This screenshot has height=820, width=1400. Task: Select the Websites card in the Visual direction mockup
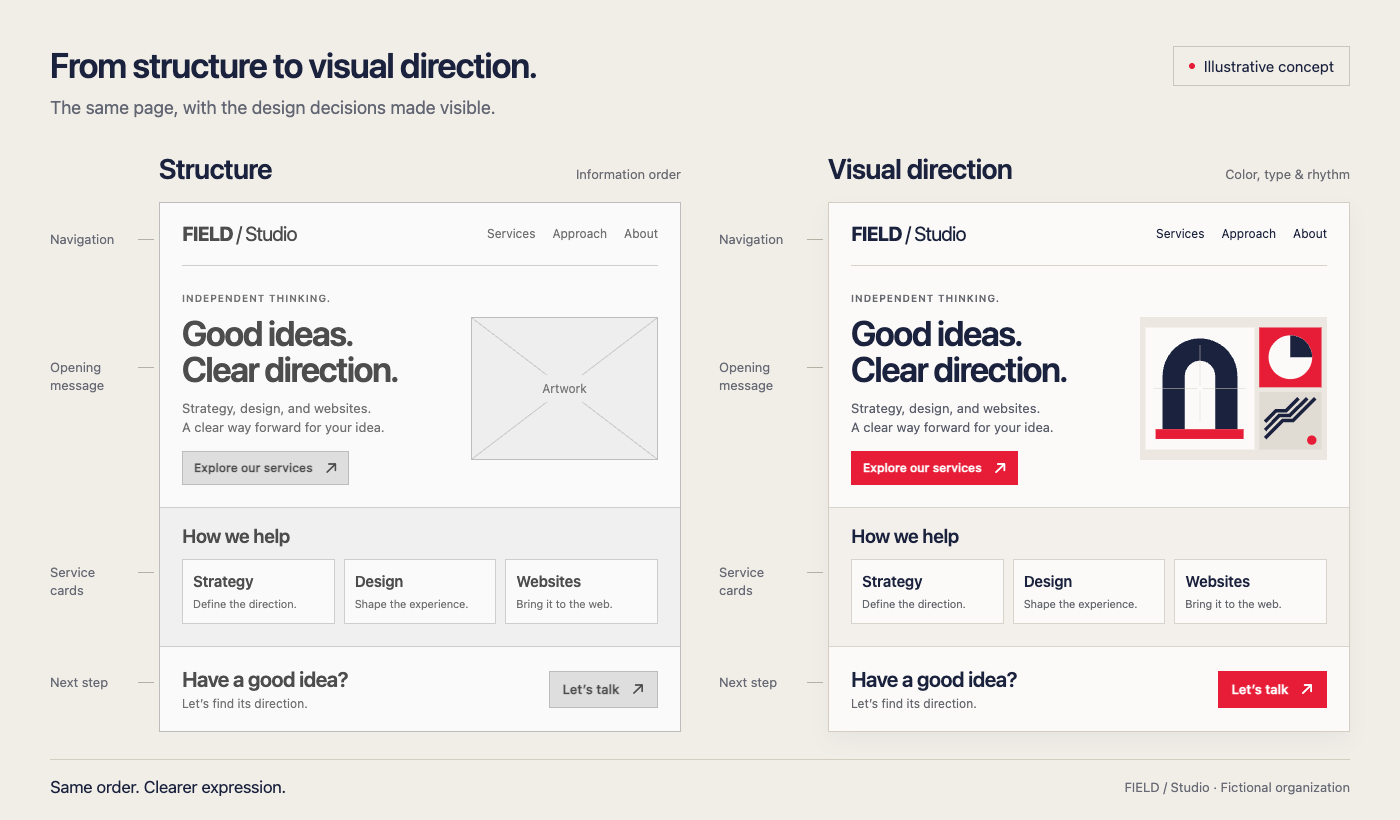(x=1250, y=591)
